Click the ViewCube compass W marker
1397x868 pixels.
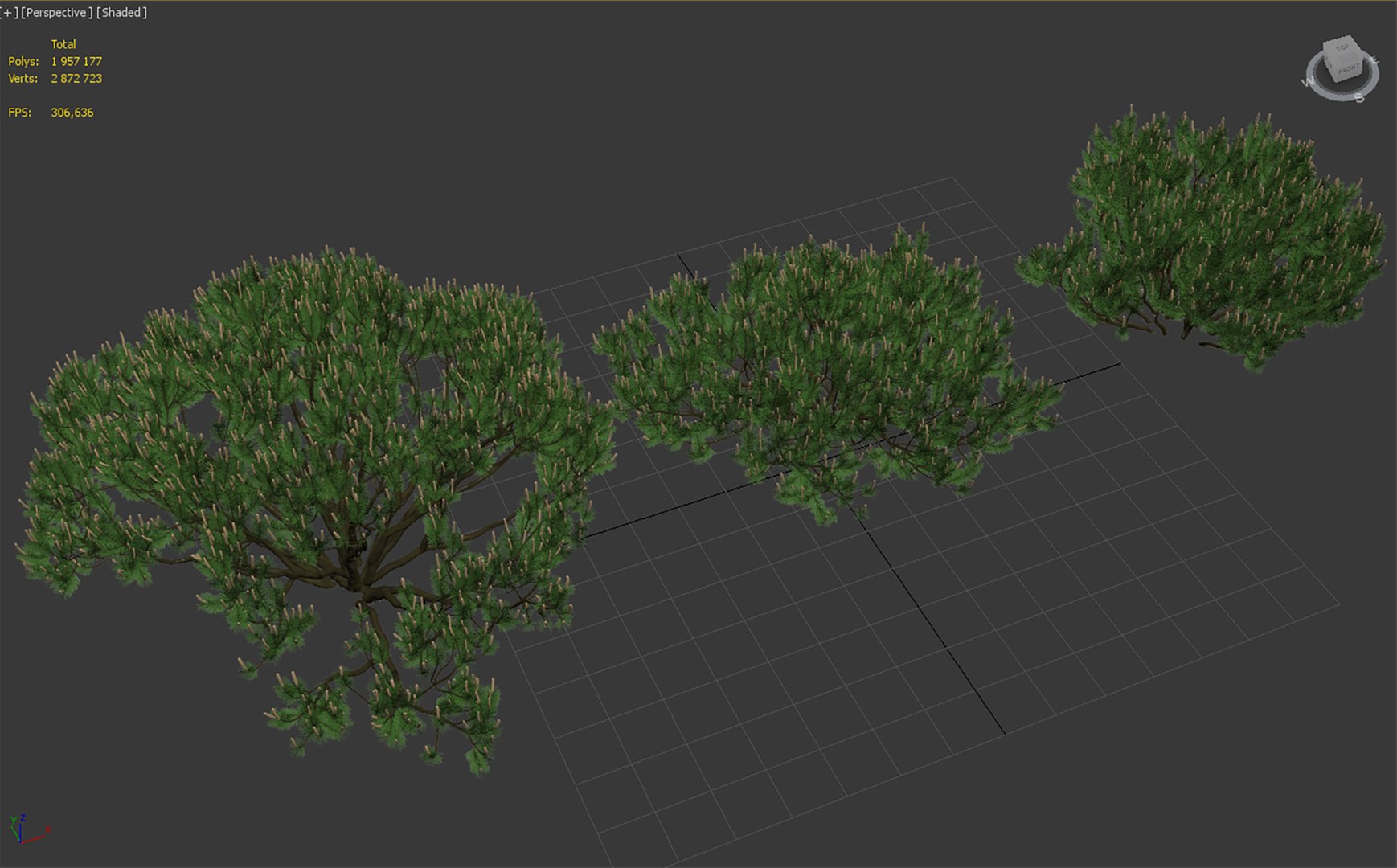(x=1308, y=82)
